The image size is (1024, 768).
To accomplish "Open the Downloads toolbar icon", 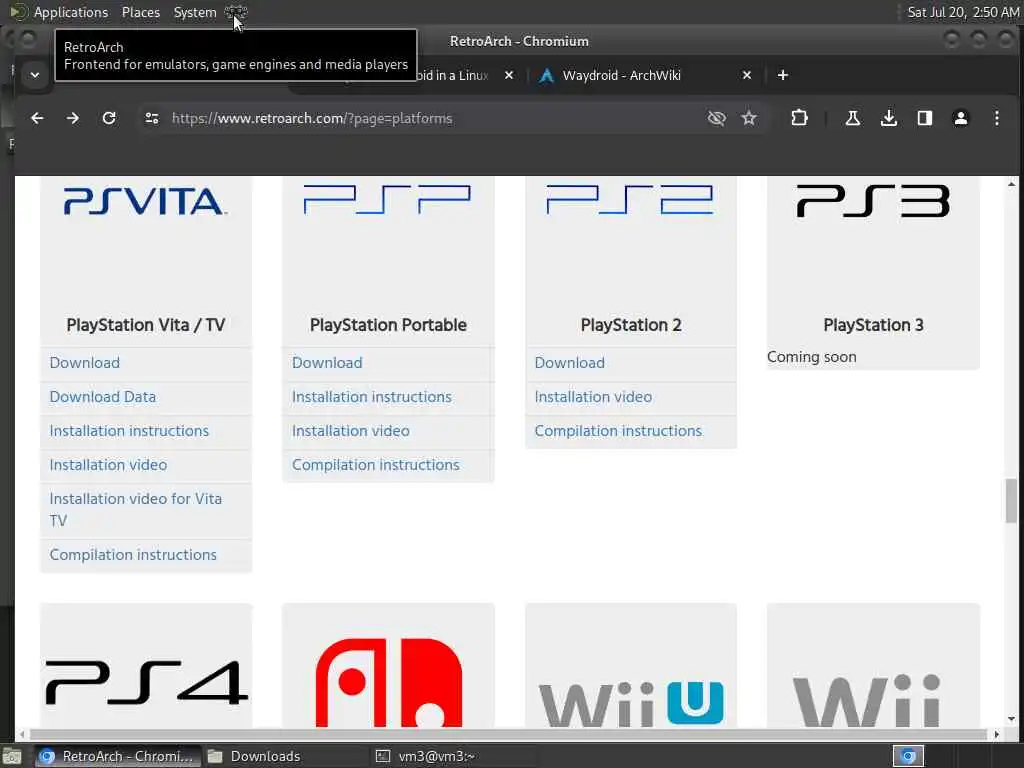I will 889,118.
